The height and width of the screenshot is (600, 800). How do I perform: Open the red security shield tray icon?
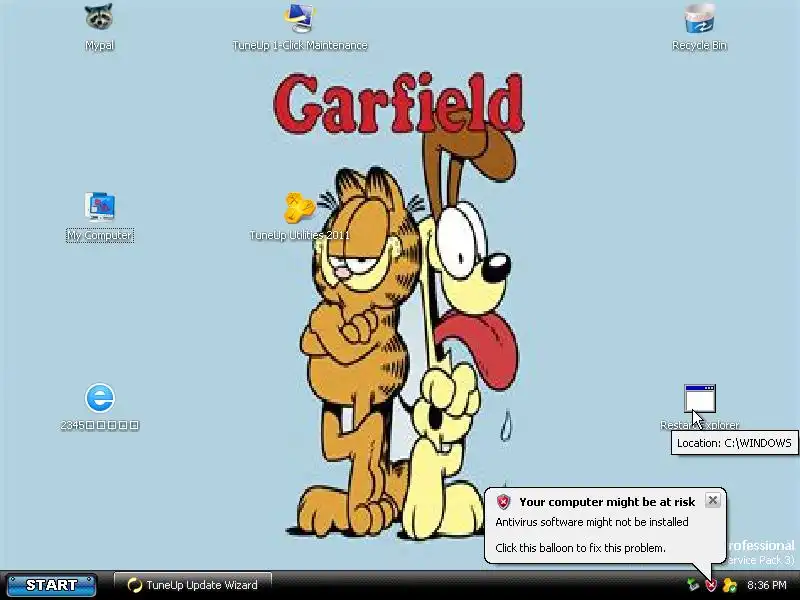pyautogui.click(x=711, y=585)
